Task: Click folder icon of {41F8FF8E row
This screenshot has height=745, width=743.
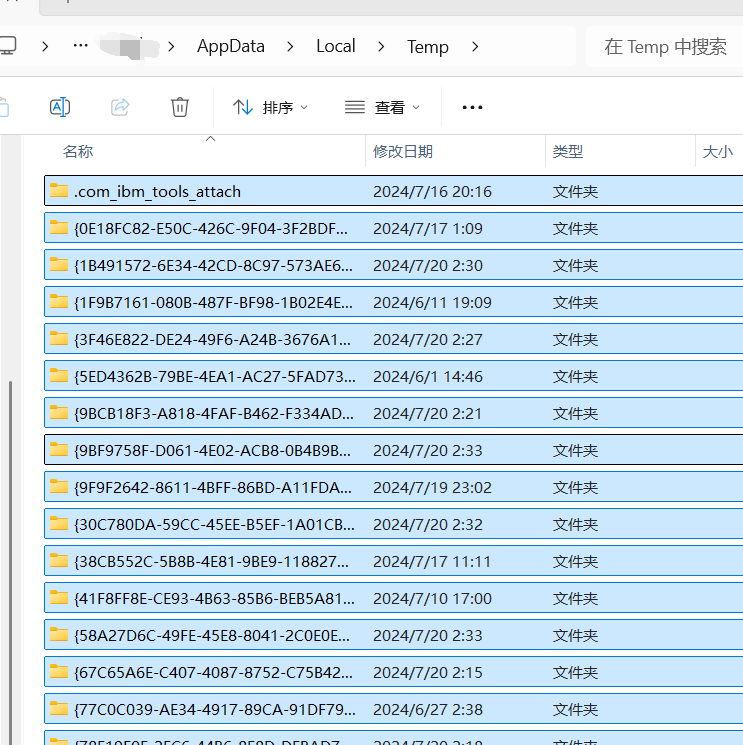Action: point(59,597)
